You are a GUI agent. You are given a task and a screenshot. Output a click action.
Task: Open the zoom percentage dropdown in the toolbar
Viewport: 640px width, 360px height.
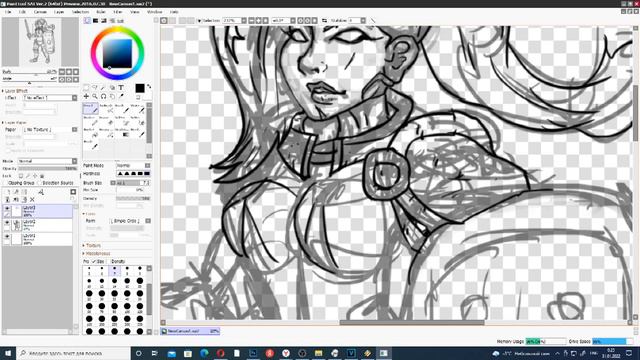pyautogui.click(x=244, y=20)
